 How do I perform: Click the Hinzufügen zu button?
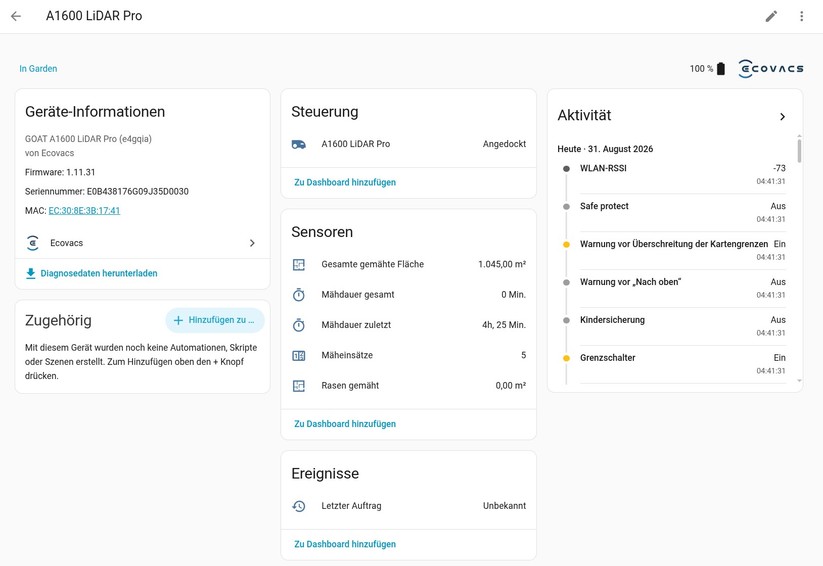click(215, 320)
